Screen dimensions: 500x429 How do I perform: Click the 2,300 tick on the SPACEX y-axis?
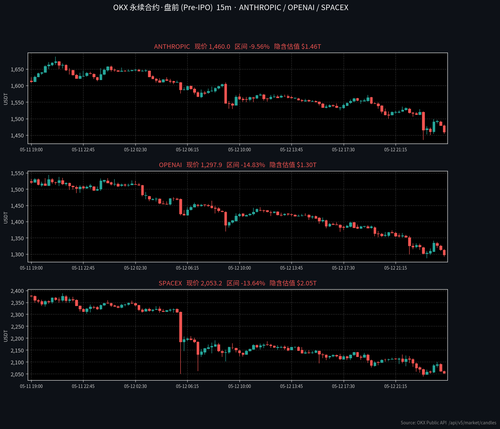pyautogui.click(x=17, y=315)
